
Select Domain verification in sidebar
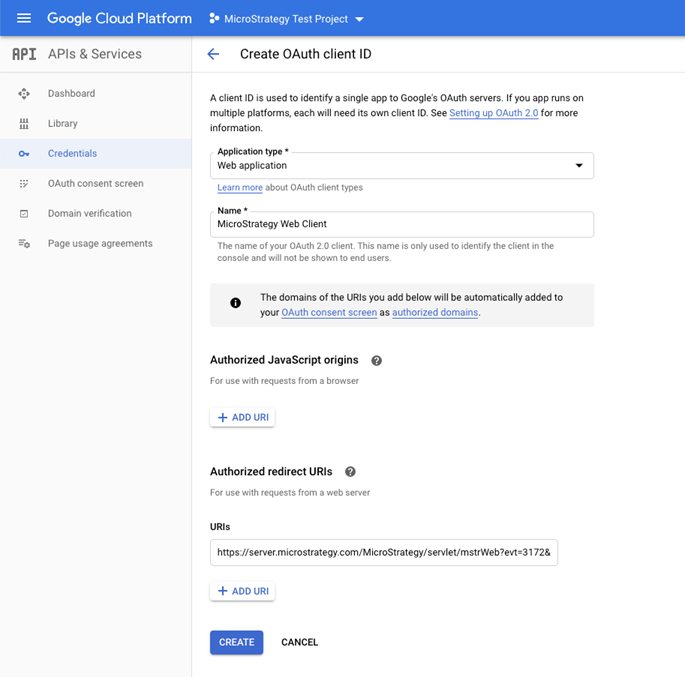point(89,214)
